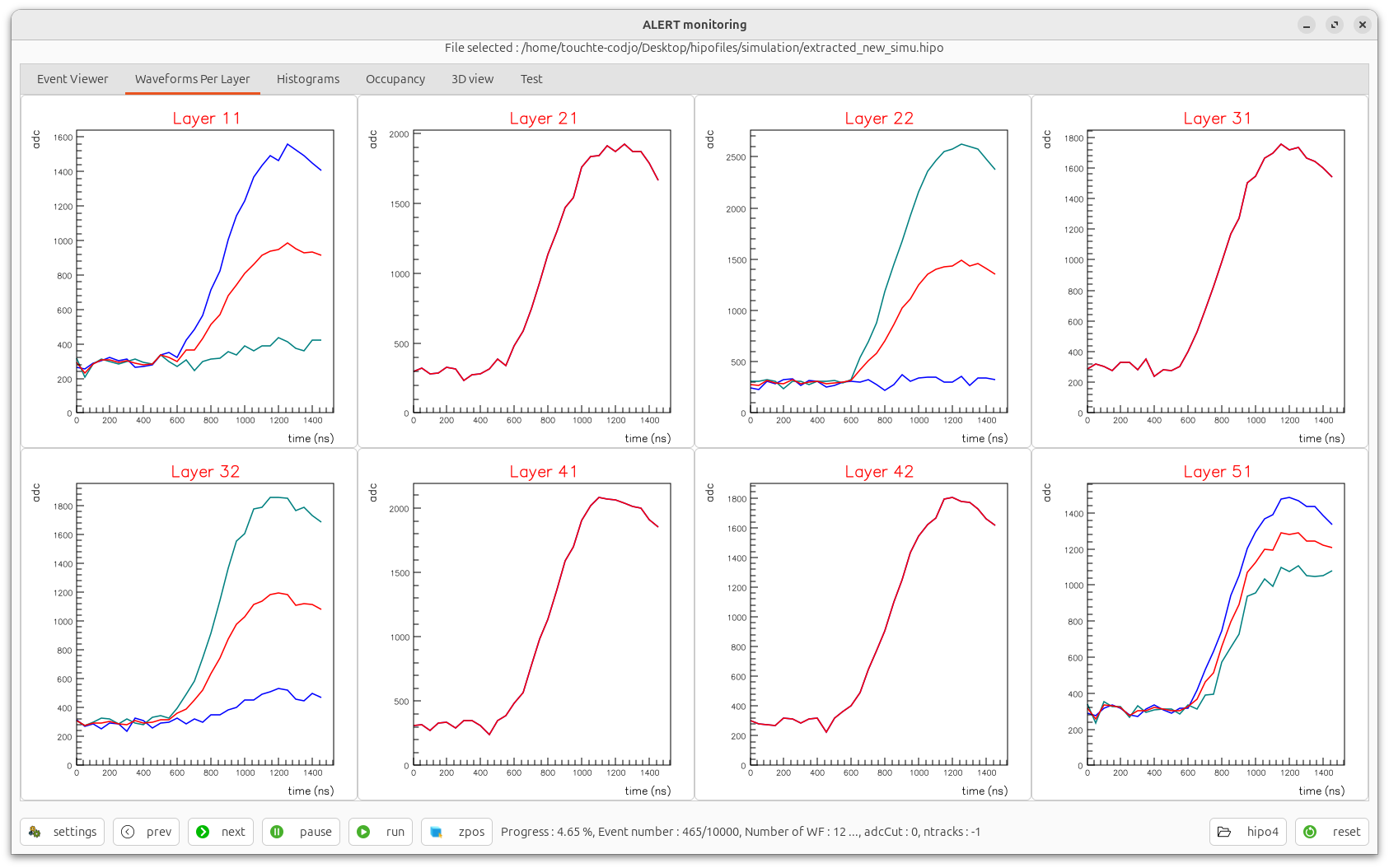Click the prev arrow icon

point(128,832)
